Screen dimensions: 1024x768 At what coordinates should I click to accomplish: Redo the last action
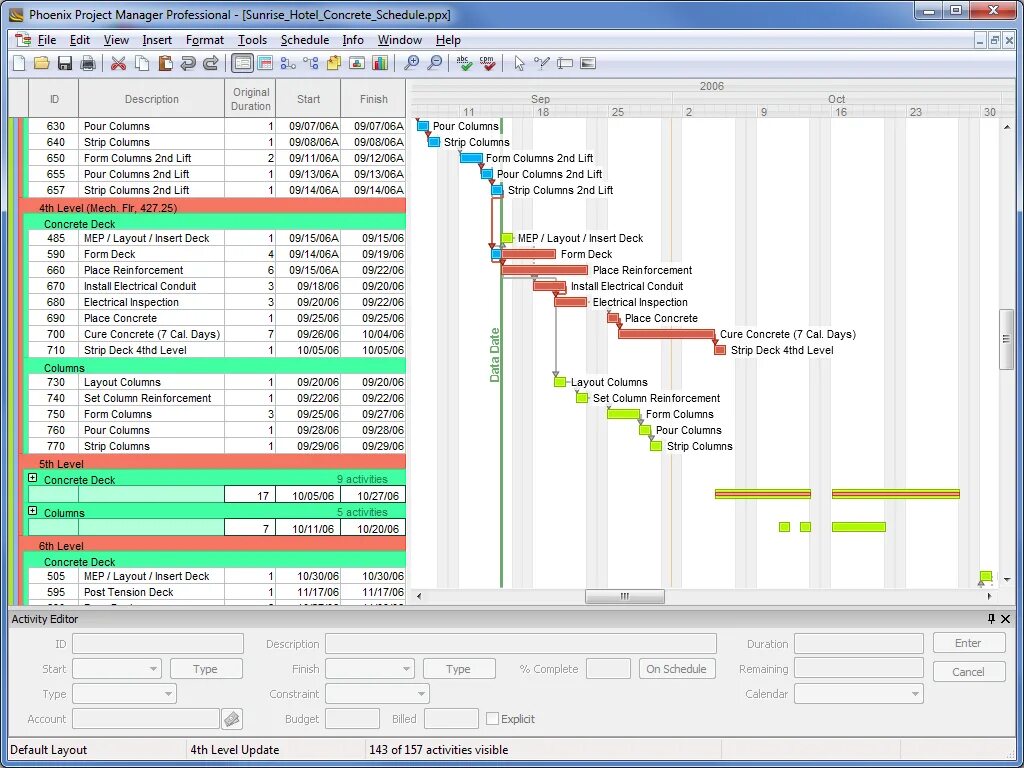(211, 63)
